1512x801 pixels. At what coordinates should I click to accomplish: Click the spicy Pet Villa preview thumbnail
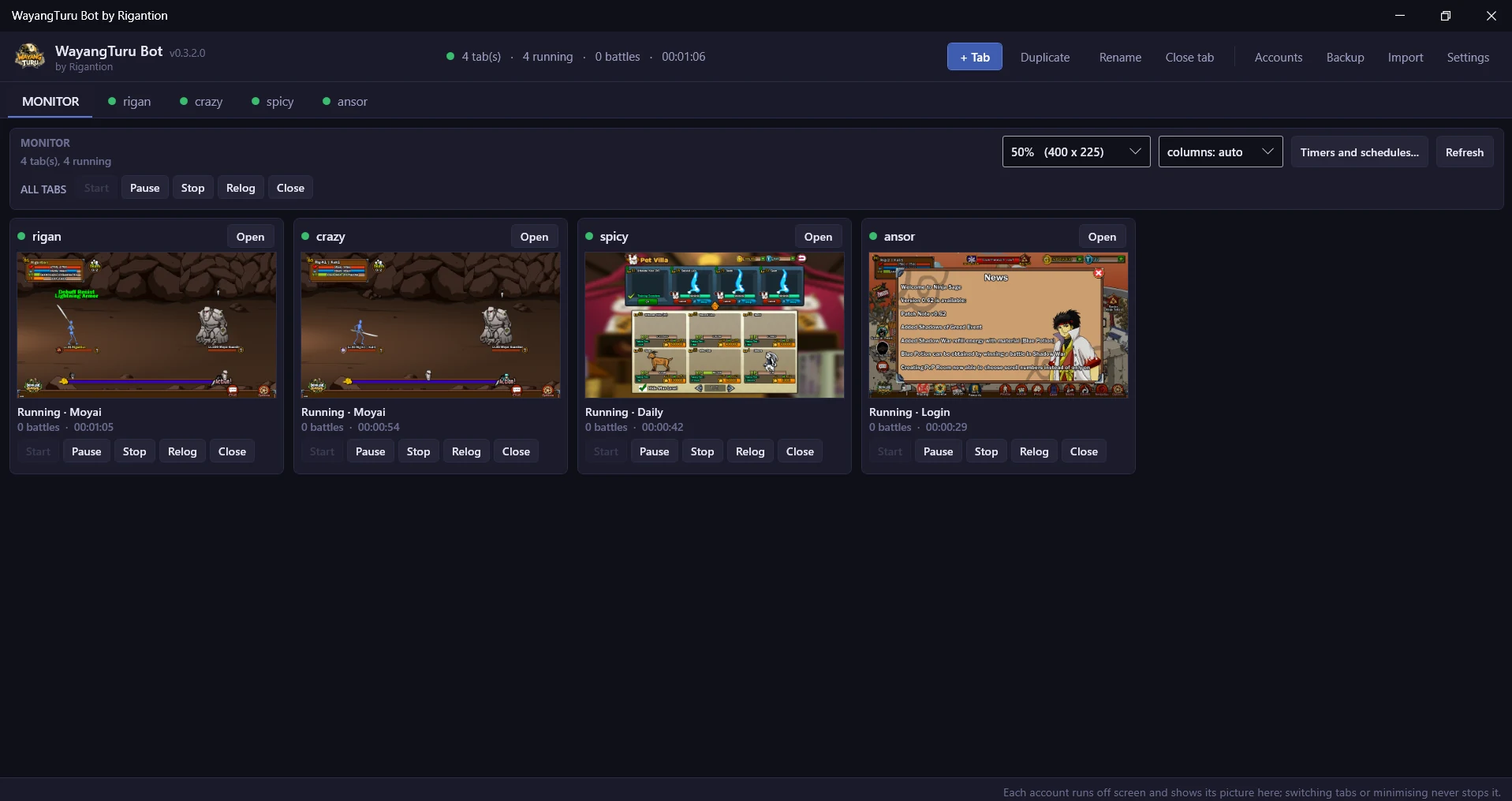pyautogui.click(x=715, y=325)
